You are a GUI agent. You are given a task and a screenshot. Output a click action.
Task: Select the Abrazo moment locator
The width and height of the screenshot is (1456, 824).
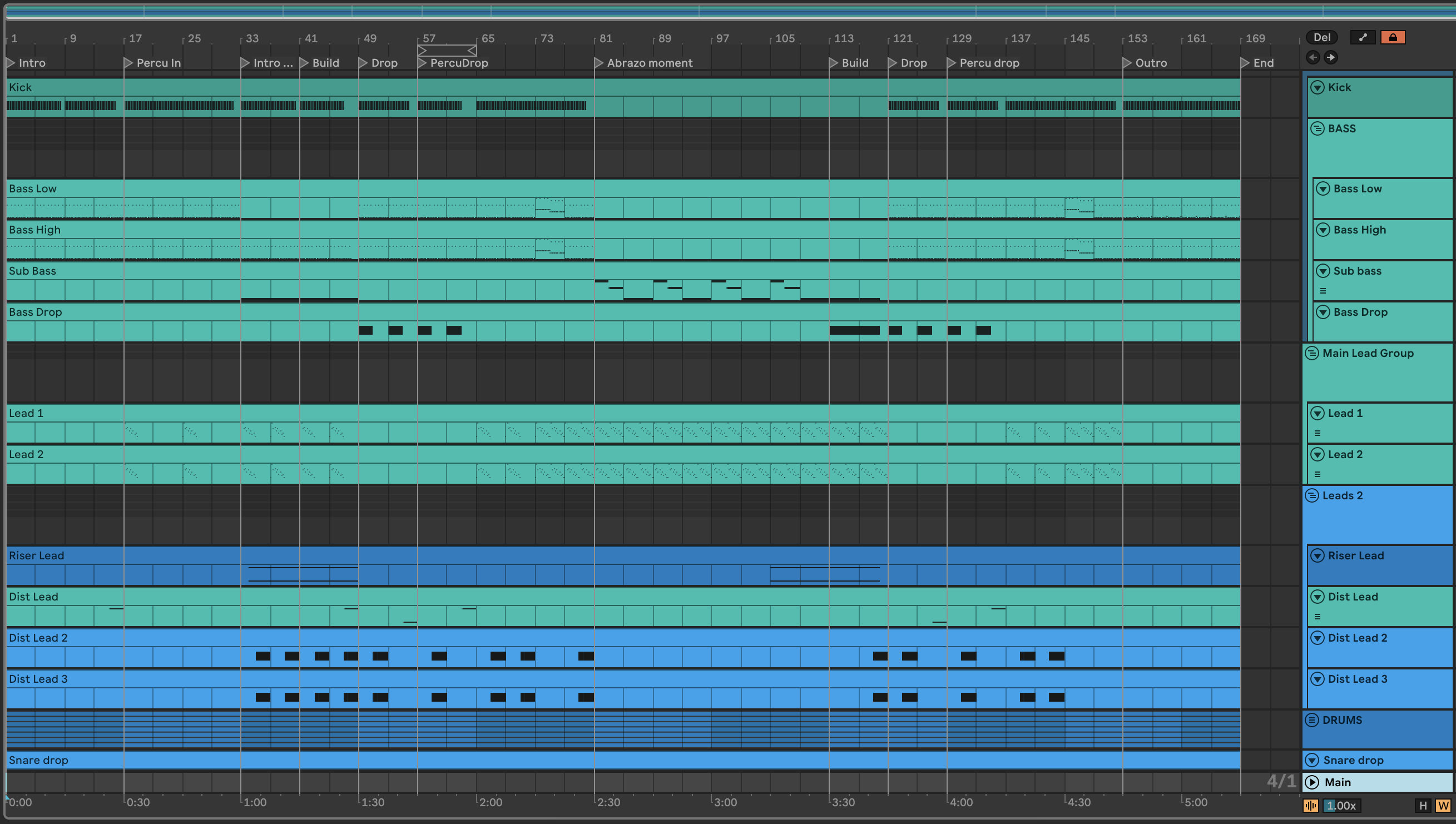coord(598,63)
